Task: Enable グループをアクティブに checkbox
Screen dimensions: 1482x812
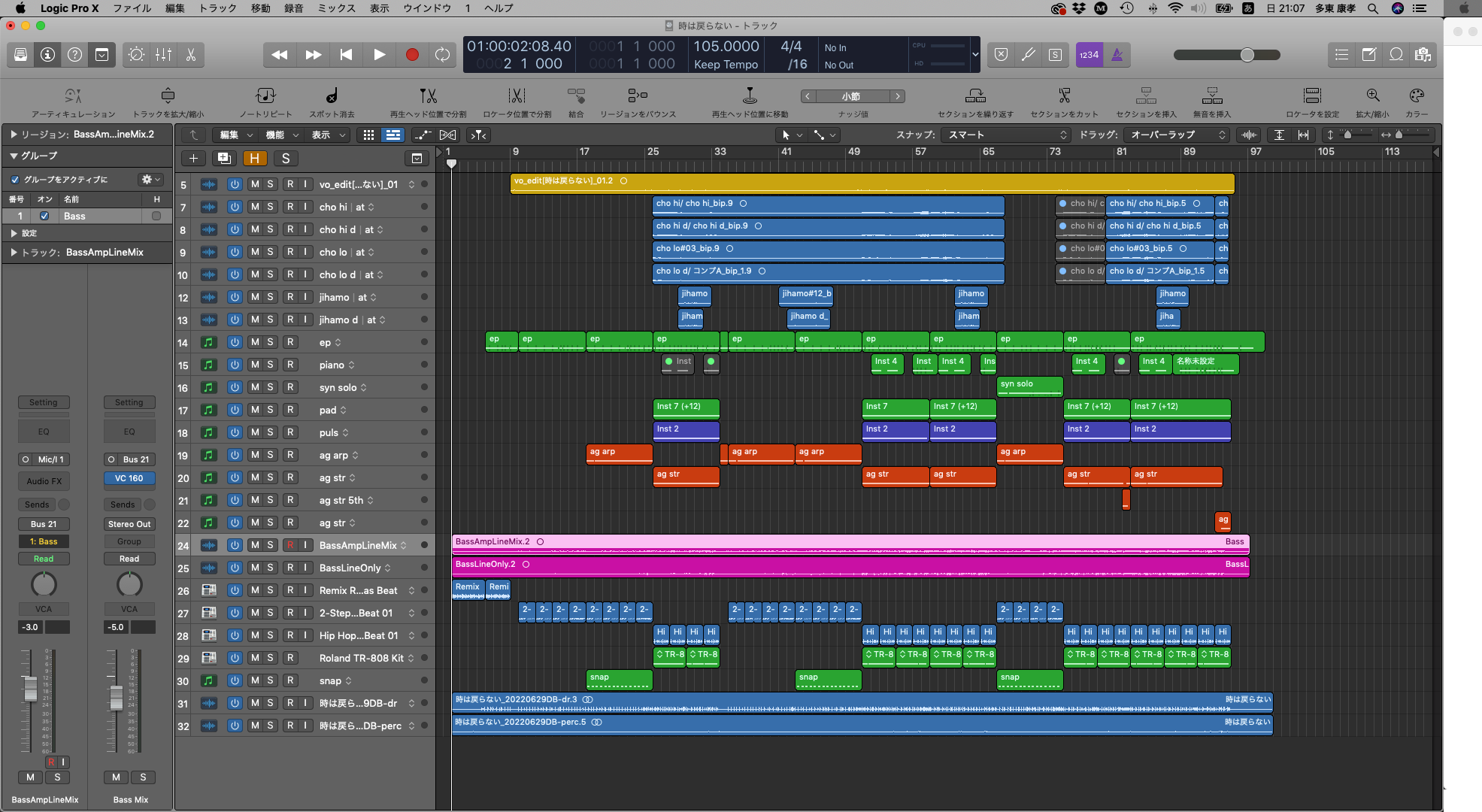Action: 15,180
